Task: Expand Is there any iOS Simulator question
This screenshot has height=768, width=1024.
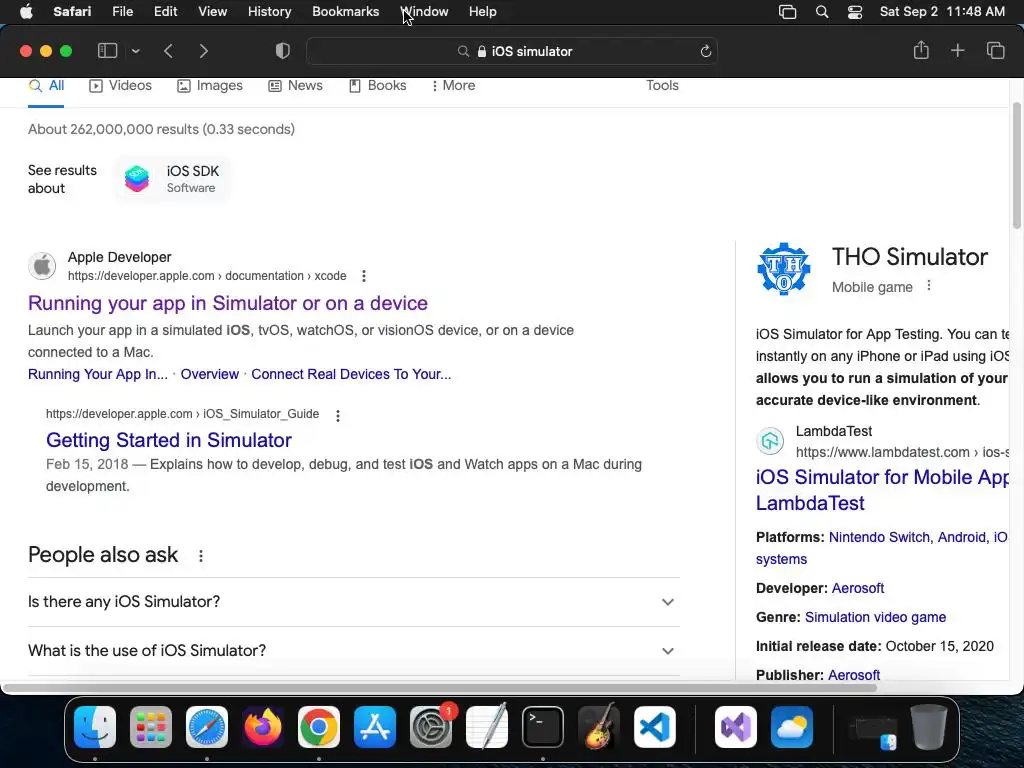Action: (353, 601)
